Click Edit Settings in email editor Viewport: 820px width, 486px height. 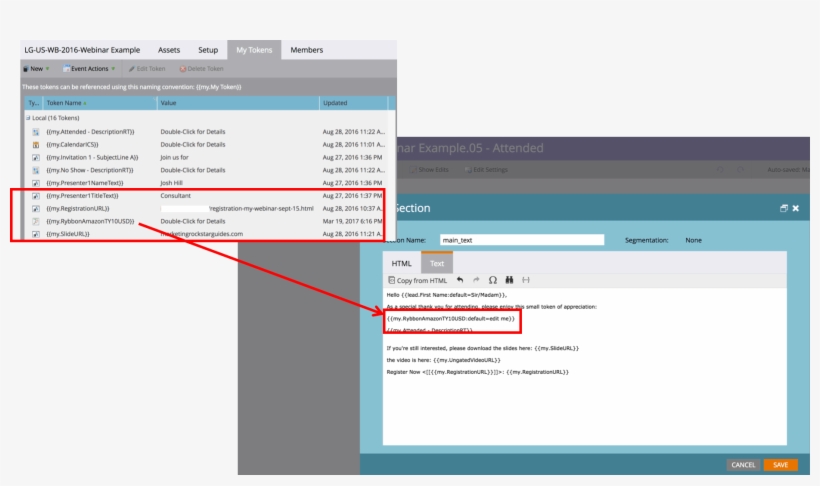pyautogui.click(x=486, y=169)
